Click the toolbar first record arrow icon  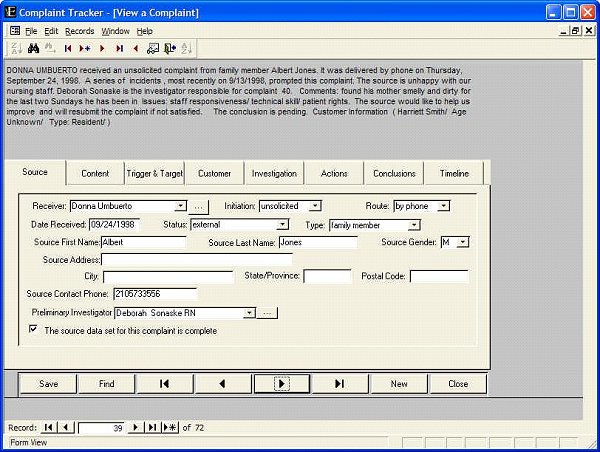tap(67, 47)
